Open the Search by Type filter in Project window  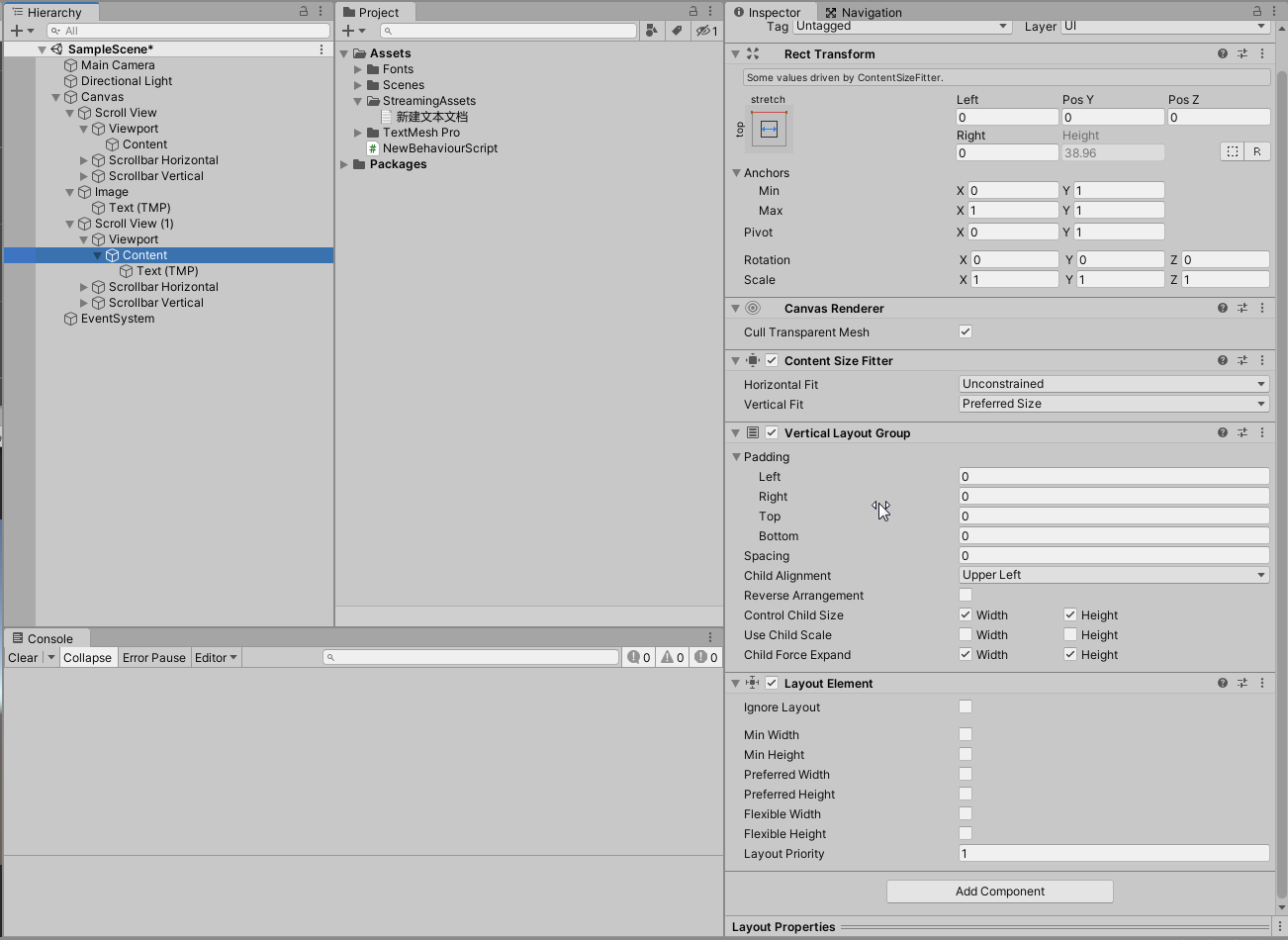(x=651, y=31)
